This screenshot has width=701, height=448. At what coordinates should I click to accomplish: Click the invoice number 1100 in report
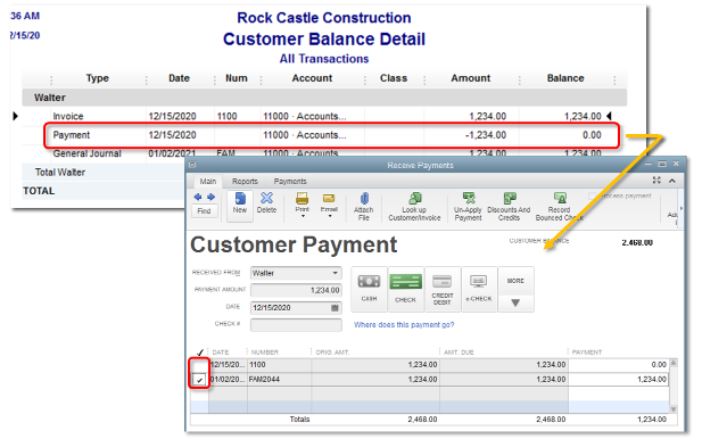[x=227, y=116]
